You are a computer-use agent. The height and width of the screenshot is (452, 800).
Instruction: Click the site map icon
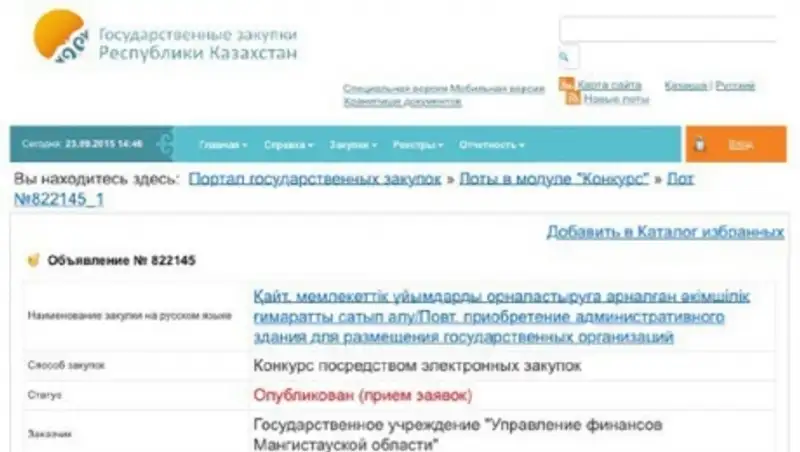[567, 85]
